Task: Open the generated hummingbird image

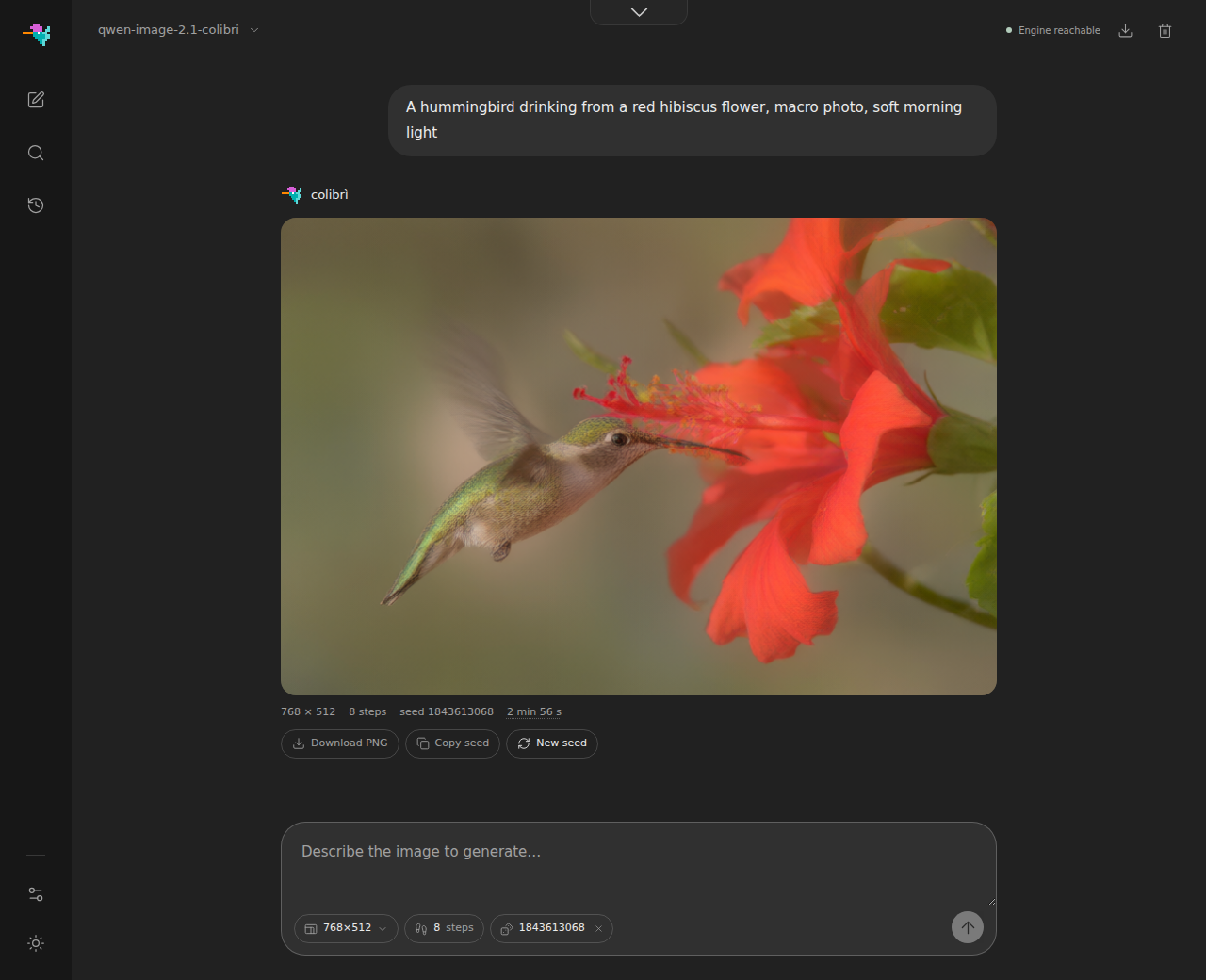Action: (x=639, y=456)
